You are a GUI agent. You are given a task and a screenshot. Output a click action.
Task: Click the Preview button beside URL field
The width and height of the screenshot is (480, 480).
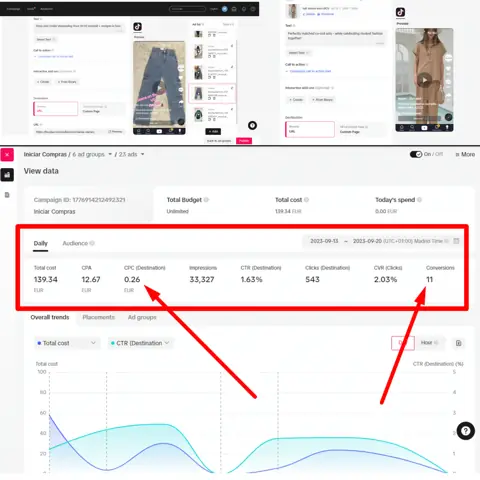coord(115,132)
